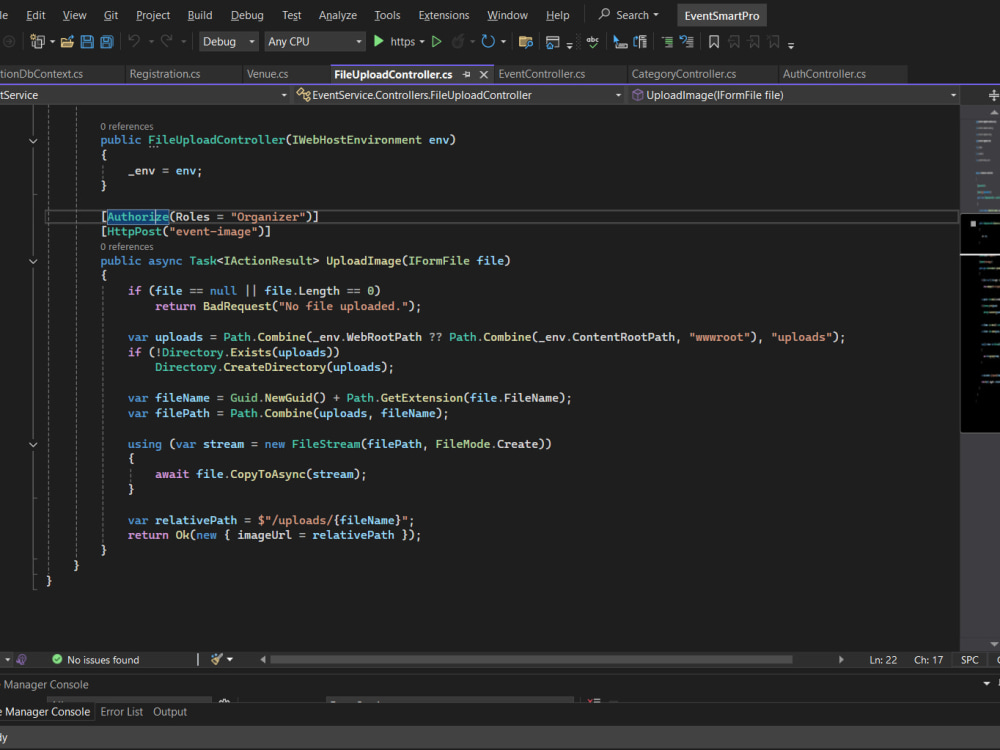Toggle pin on FileUploadController.cs tab

(466, 75)
